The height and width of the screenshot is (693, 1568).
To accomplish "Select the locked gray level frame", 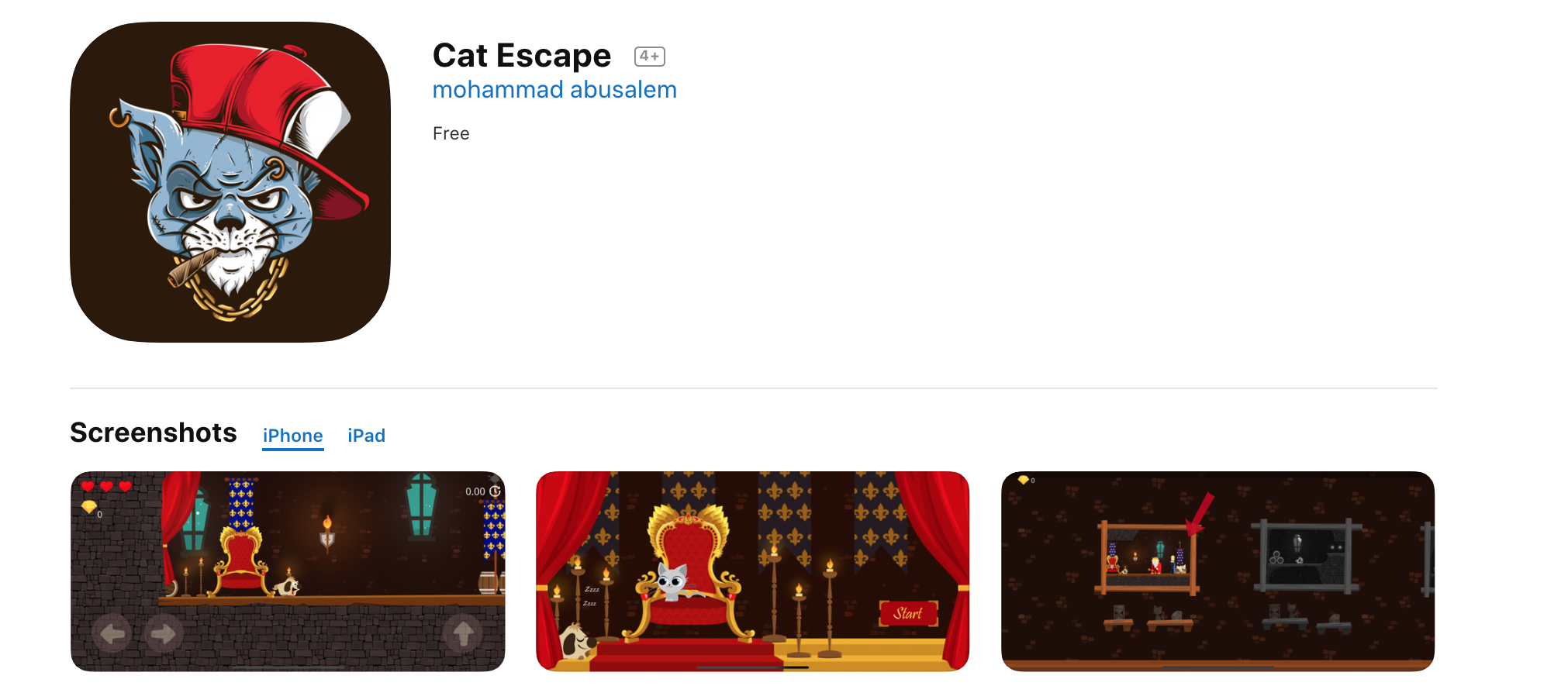I will click(x=1309, y=556).
